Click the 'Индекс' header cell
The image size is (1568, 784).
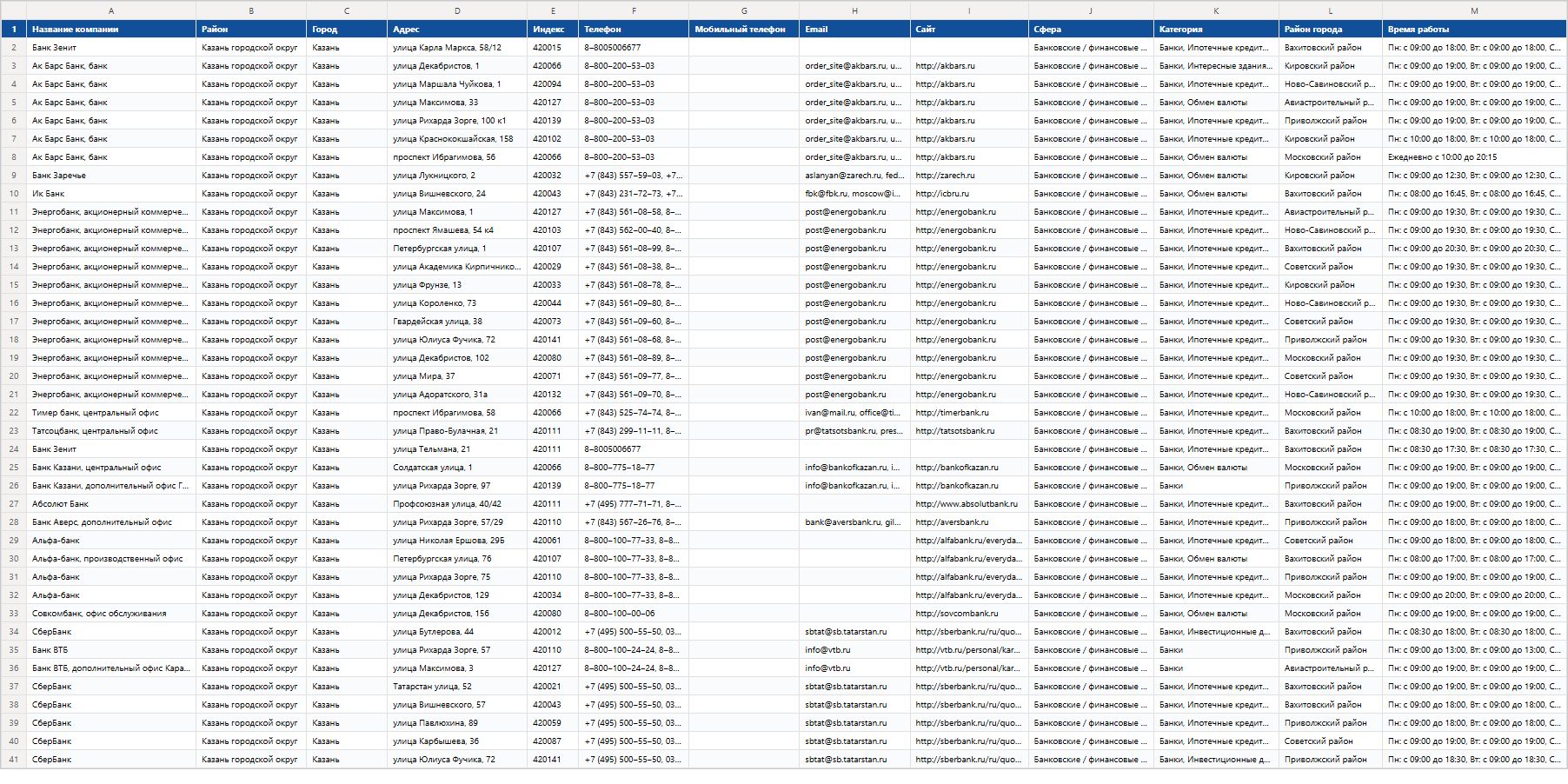[x=553, y=29]
